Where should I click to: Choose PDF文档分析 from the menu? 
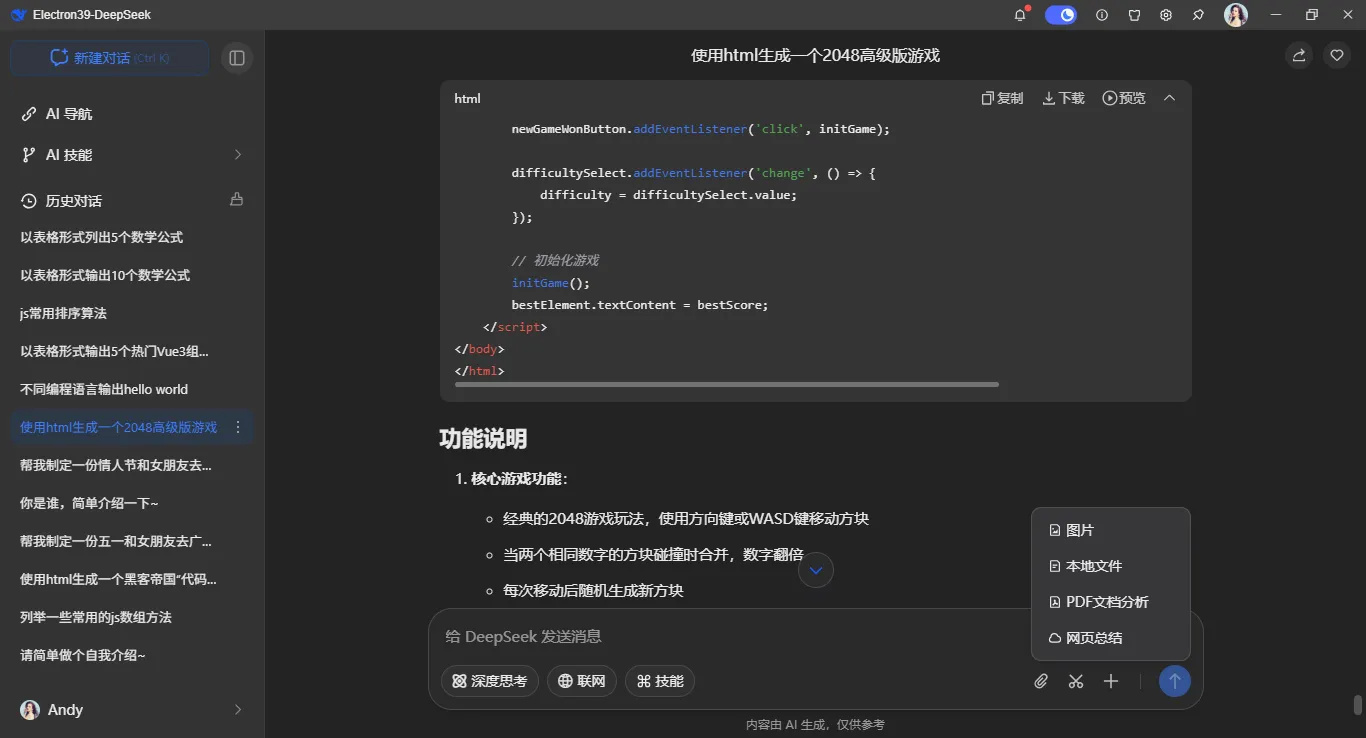(1107, 601)
